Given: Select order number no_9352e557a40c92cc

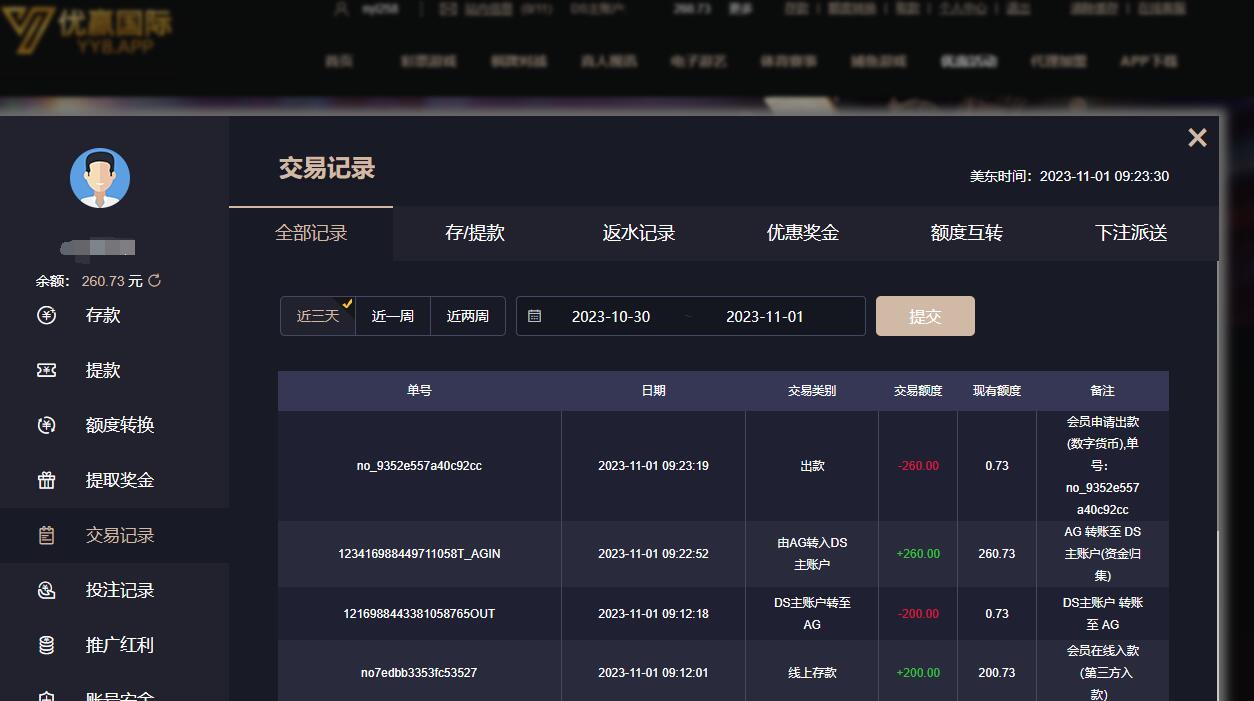Looking at the screenshot, I should (419, 466).
